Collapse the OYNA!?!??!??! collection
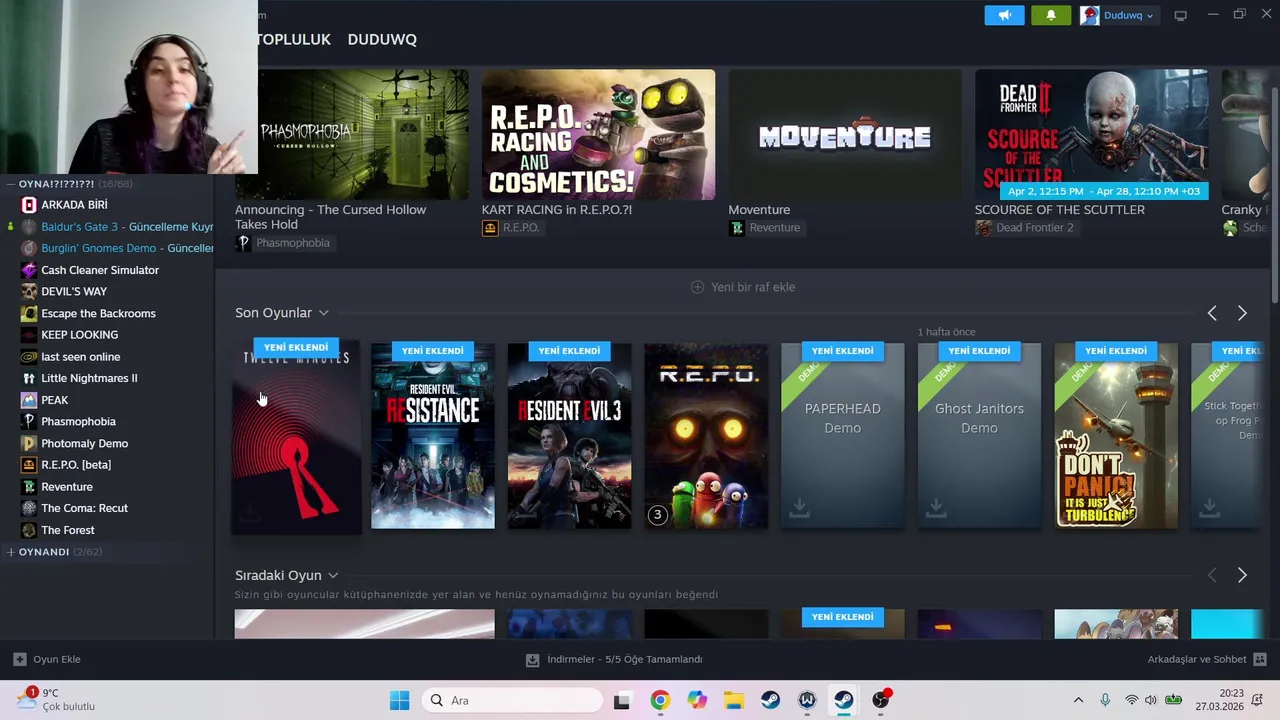The image size is (1280, 720). 10,184
